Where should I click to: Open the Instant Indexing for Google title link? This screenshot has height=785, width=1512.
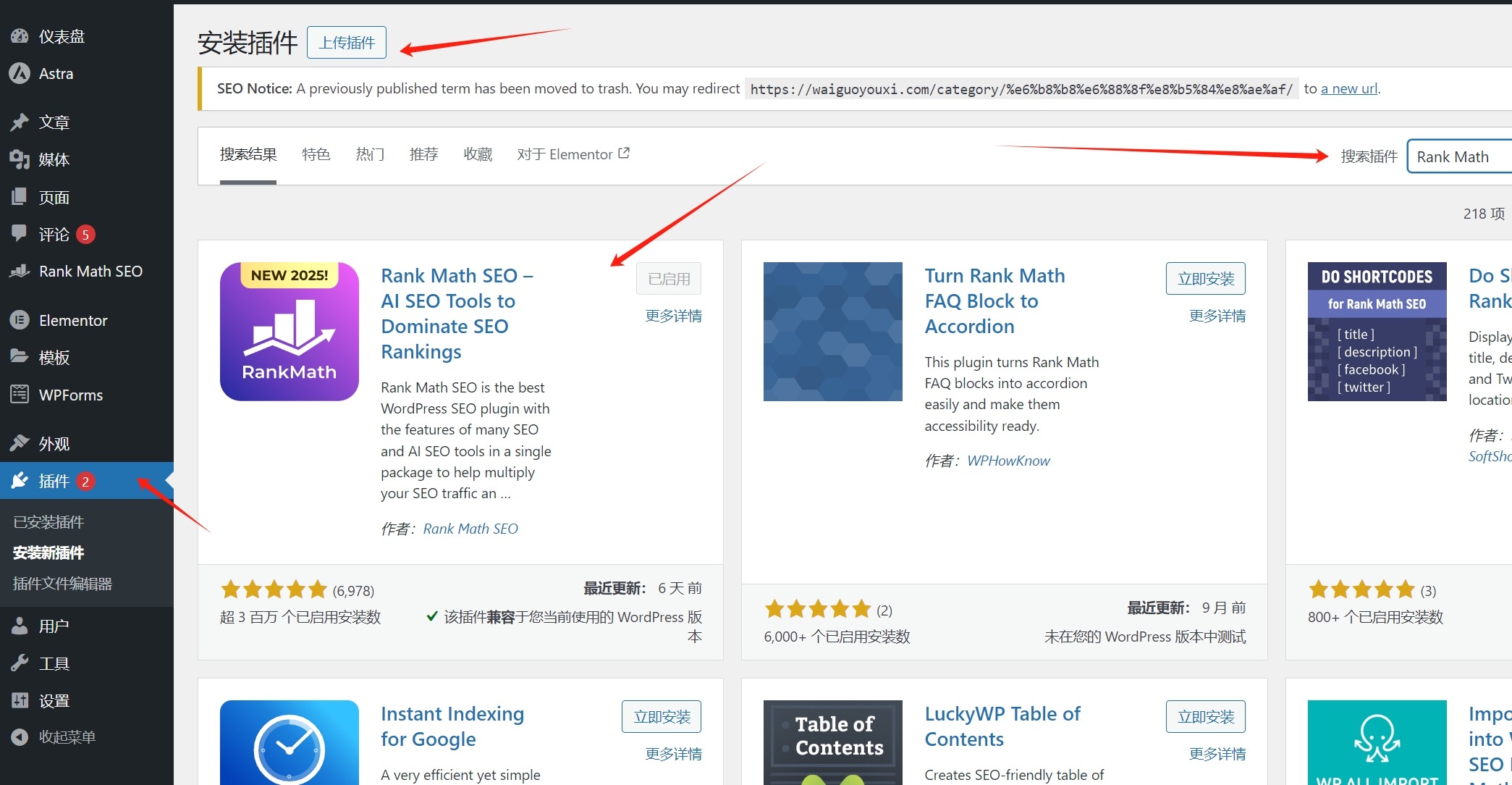[452, 726]
